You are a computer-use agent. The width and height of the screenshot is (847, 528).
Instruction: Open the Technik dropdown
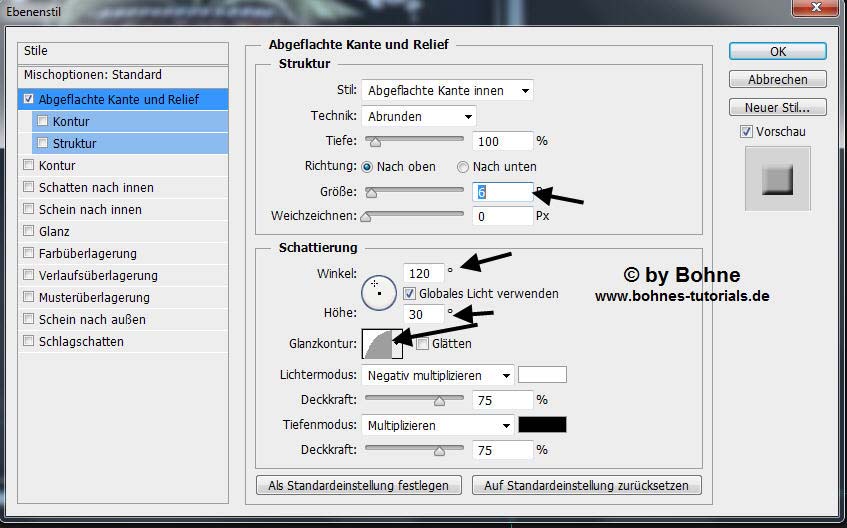(x=418, y=116)
